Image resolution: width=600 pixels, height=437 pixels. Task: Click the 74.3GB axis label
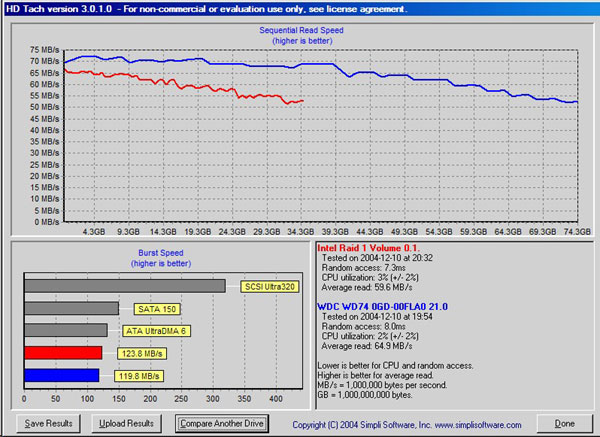tap(577, 232)
